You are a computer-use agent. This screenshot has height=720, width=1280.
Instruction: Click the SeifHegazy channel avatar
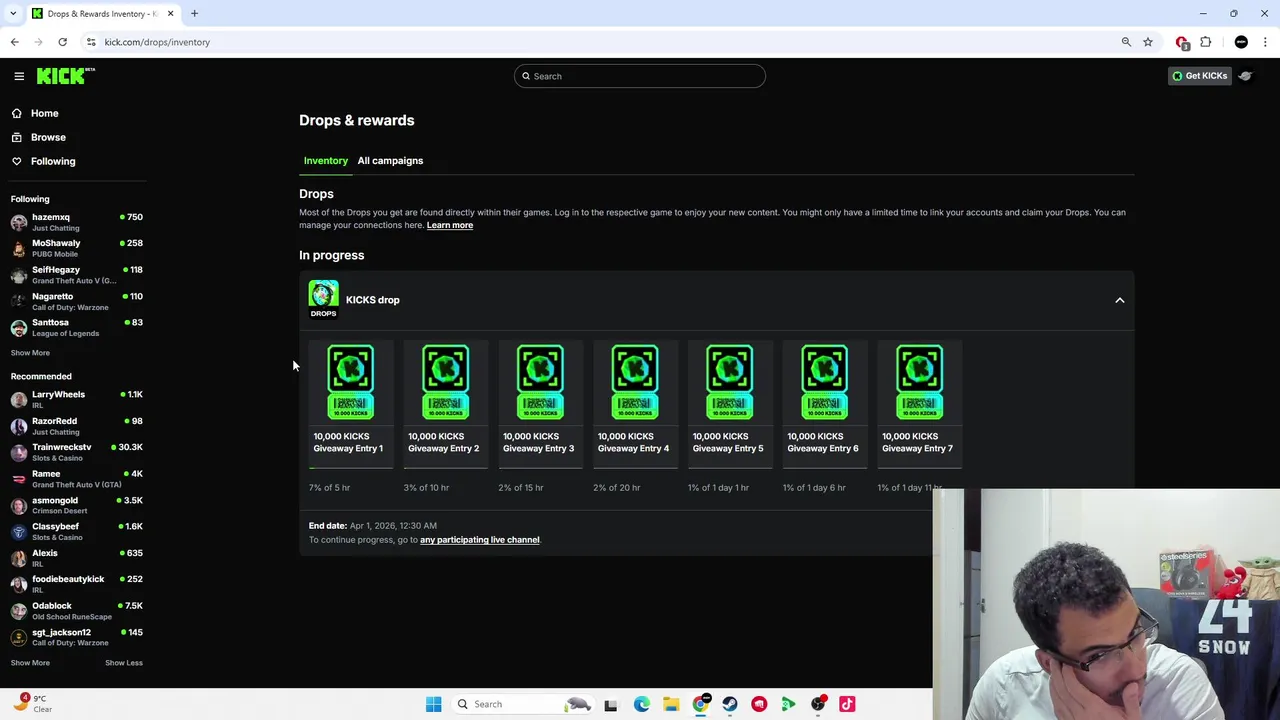[19, 275]
